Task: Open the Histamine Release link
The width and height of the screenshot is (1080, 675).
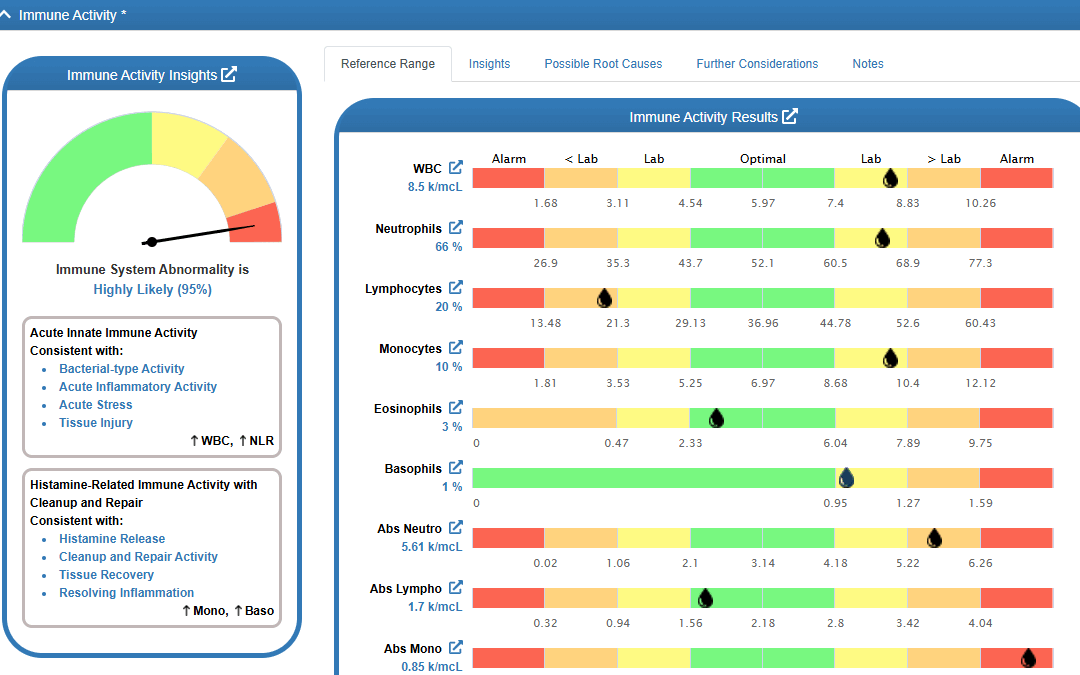Action: coord(112,539)
